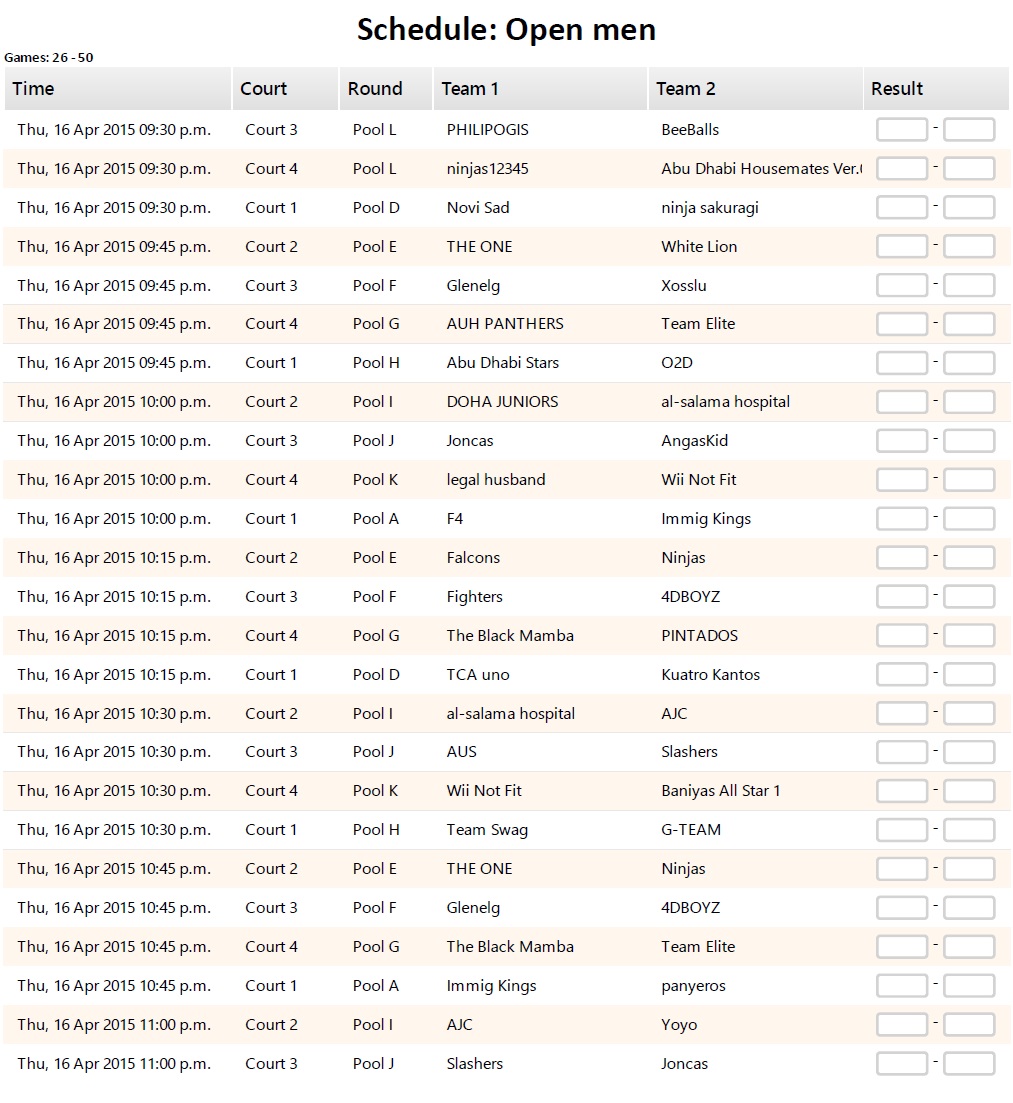Image resolution: width=1013 pixels, height=1103 pixels.
Task: Select the DOHA JUNIORS score field
Action: (901, 402)
